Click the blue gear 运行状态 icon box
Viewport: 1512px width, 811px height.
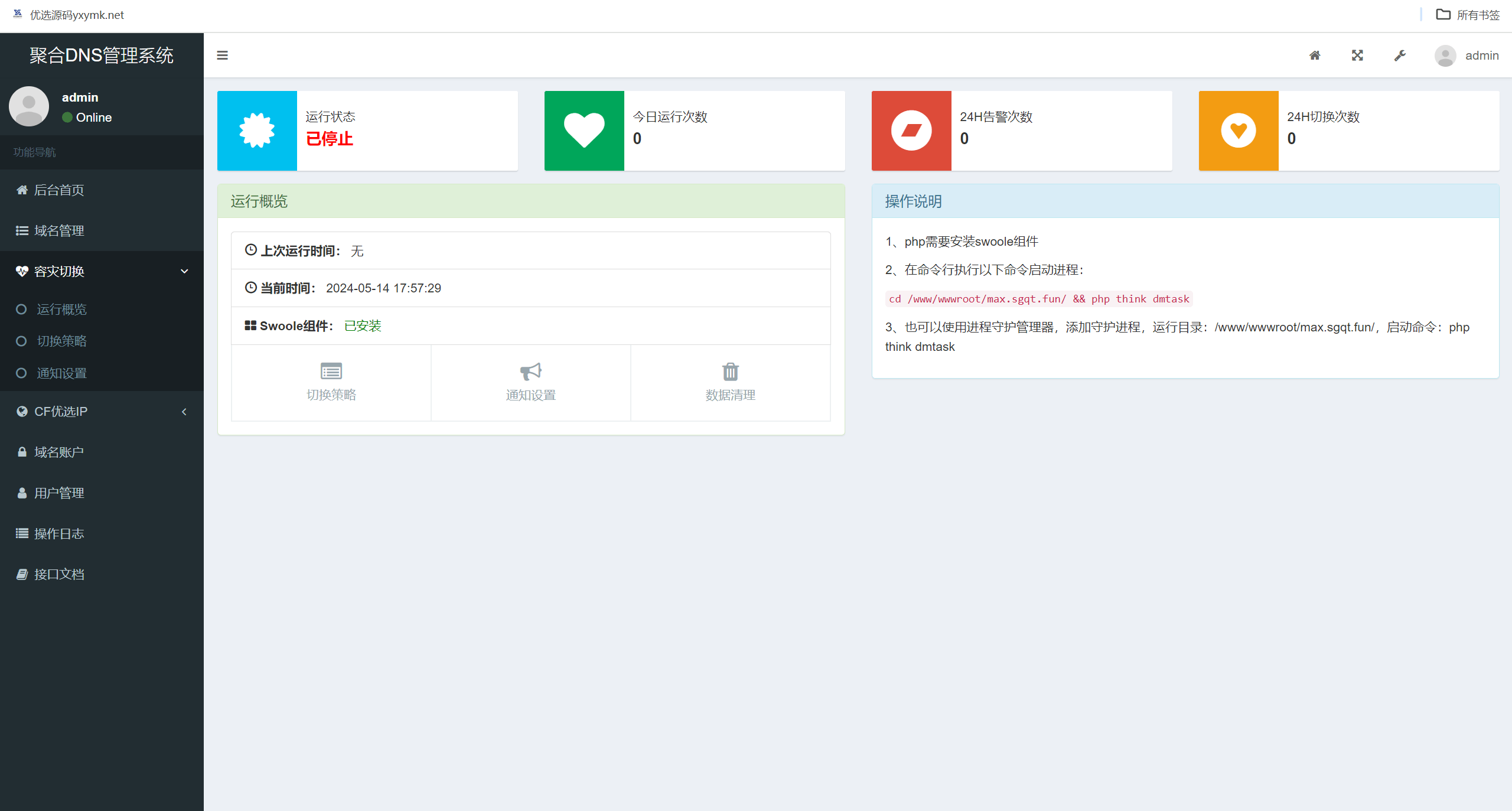click(x=257, y=131)
